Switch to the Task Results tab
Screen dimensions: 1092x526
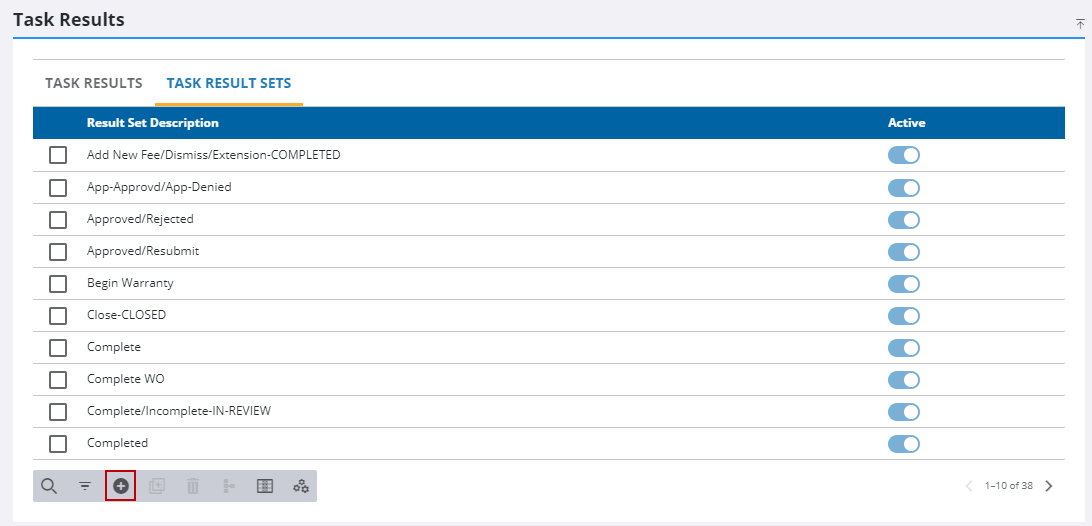[x=94, y=83]
